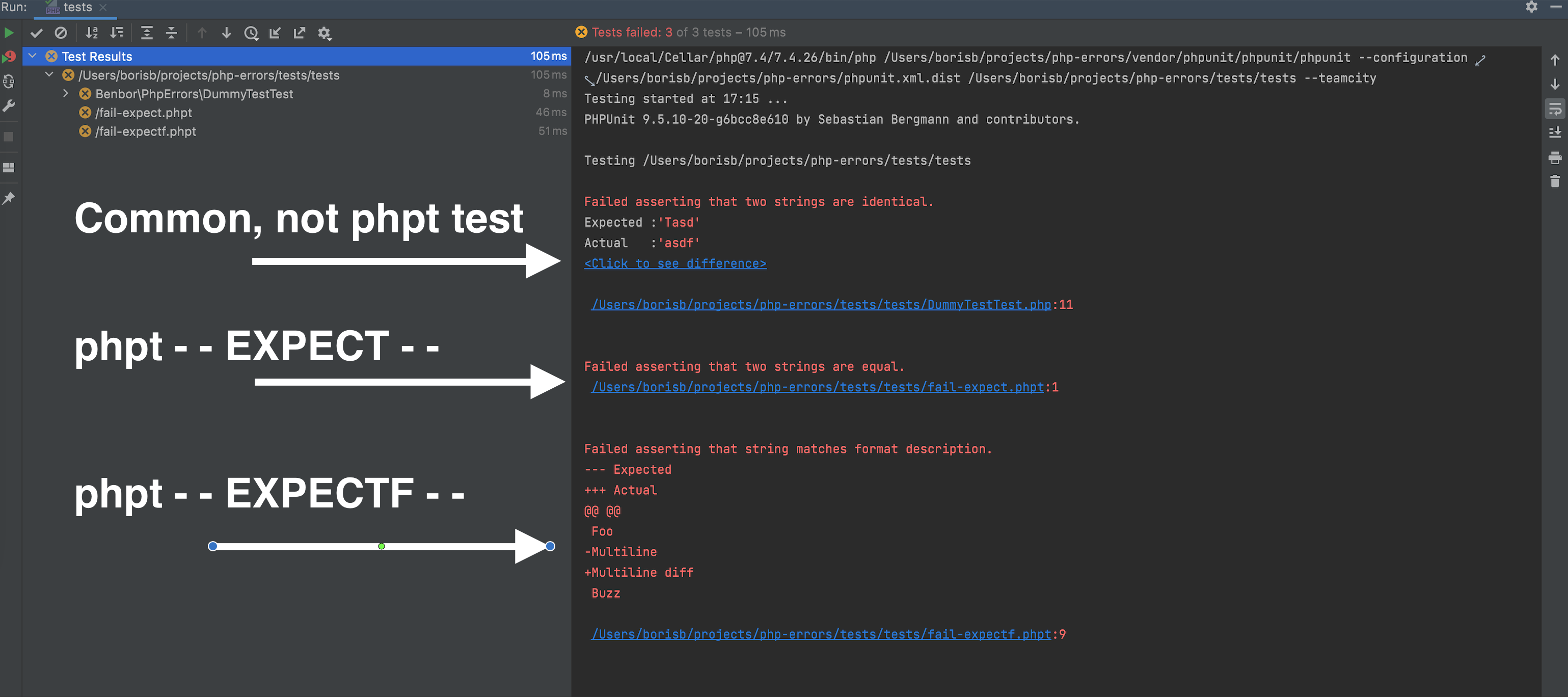Toggle Show Ignored tests filter

[x=61, y=33]
